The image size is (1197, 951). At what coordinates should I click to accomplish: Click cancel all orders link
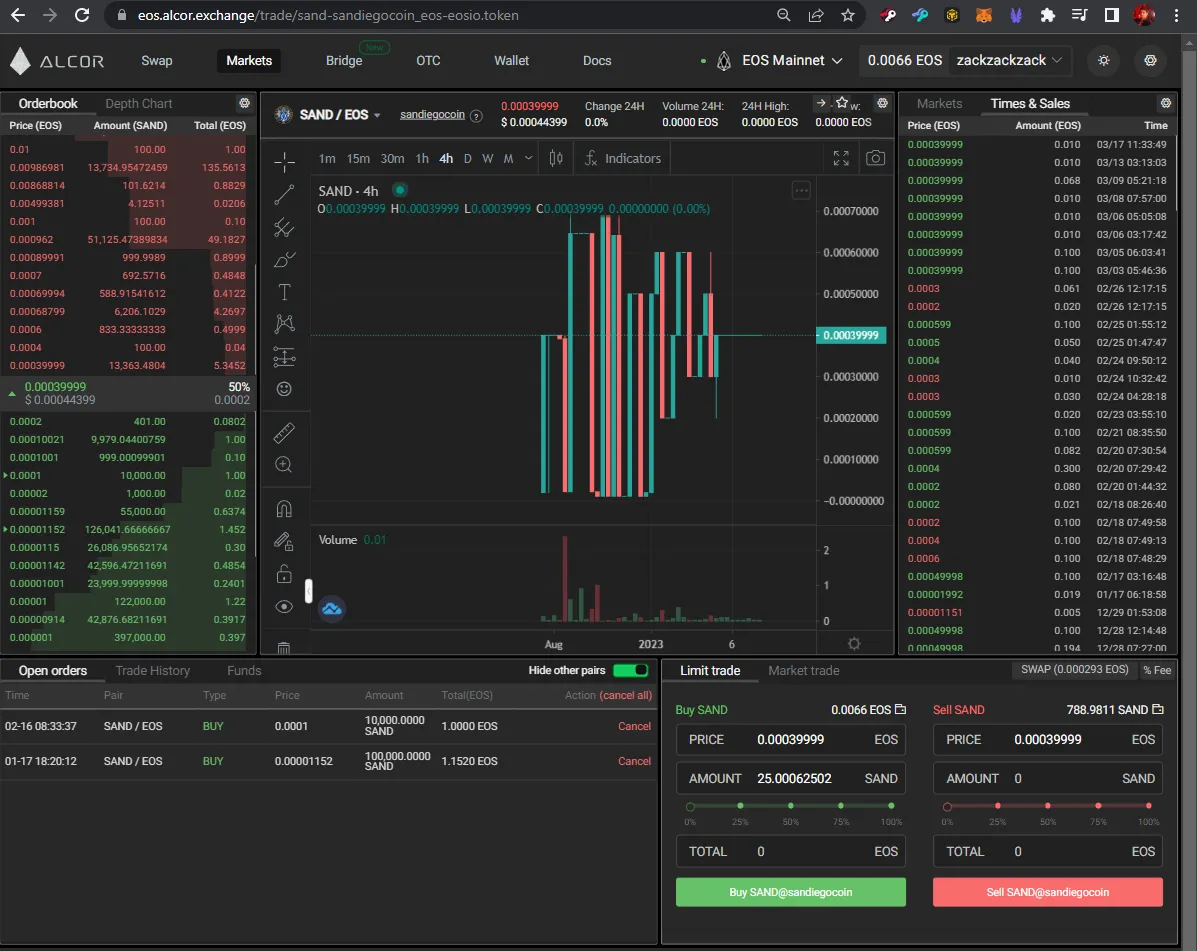(x=626, y=695)
